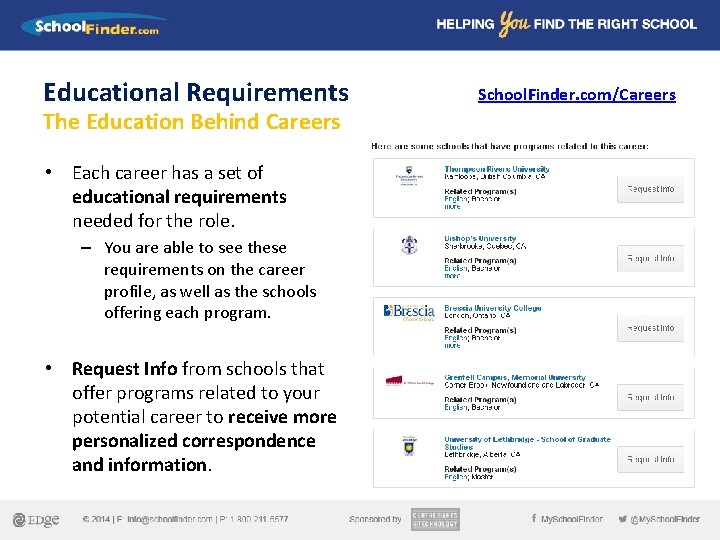Click the Thompson Rivers University logo
Image resolution: width=720 pixels, height=540 pixels.
409,175
